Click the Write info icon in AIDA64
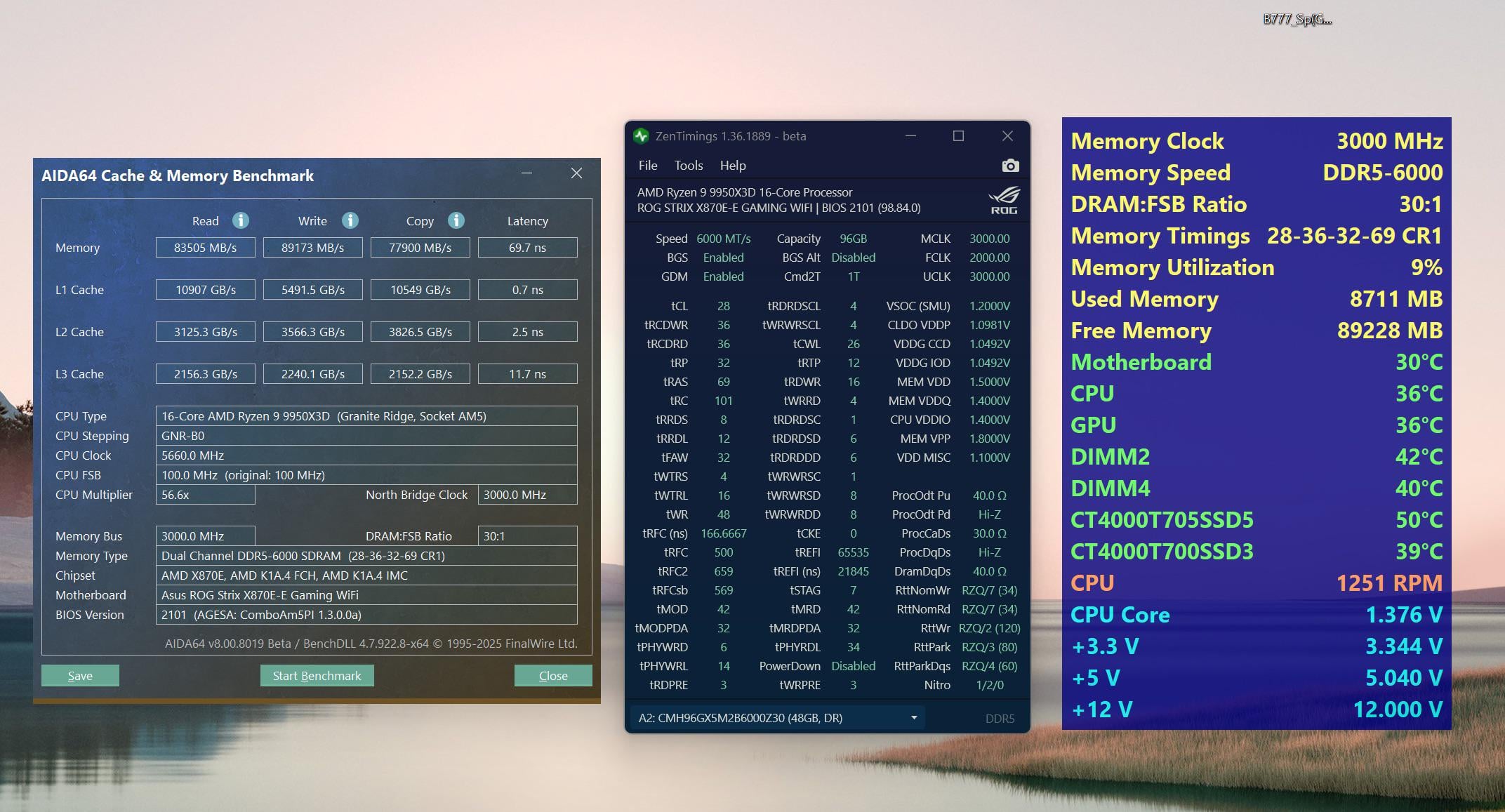Viewport: 1505px width, 812px height. pyautogui.click(x=350, y=220)
